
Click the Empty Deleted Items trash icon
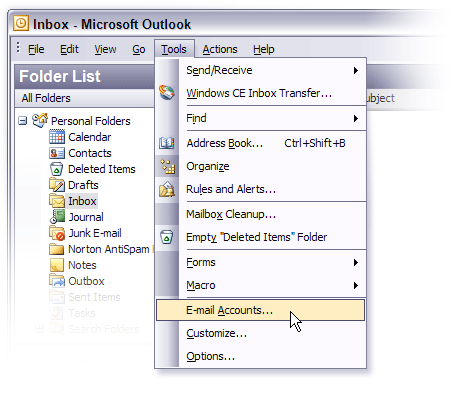pyautogui.click(x=167, y=237)
